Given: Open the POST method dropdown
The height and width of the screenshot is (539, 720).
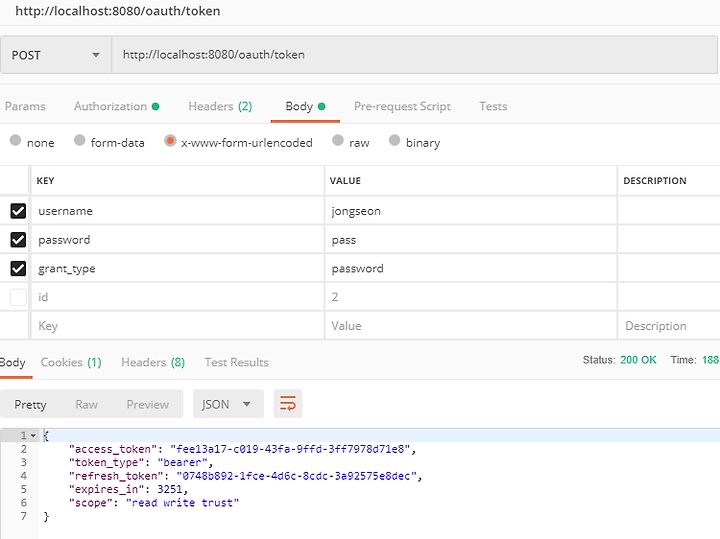Looking at the screenshot, I should (x=56, y=55).
